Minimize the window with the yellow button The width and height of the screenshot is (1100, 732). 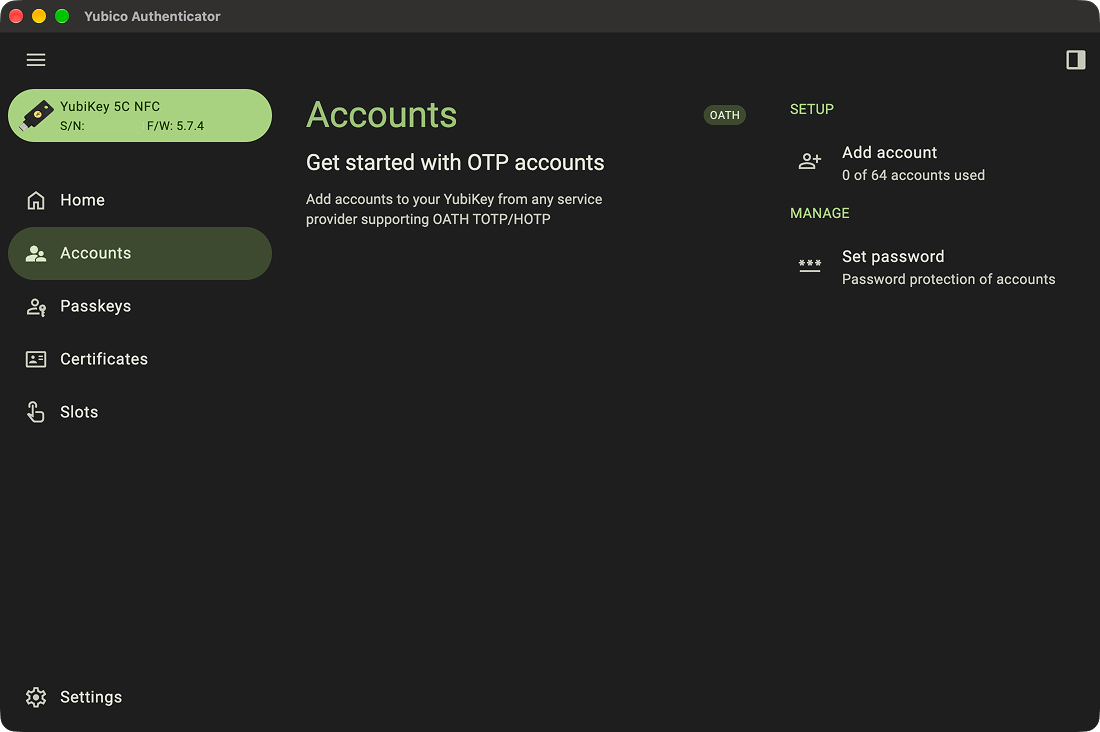pyautogui.click(x=39, y=16)
